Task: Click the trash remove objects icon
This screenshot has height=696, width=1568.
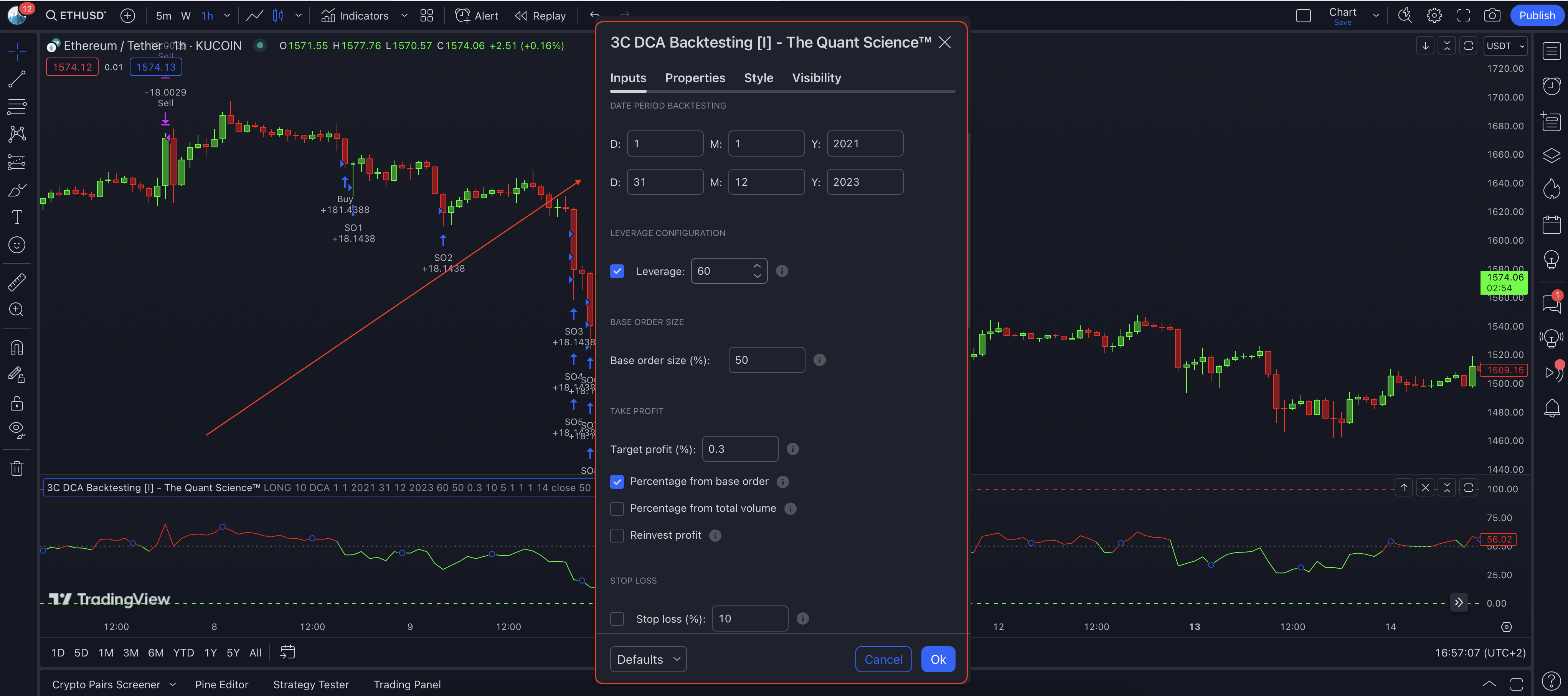Action: tap(17, 468)
